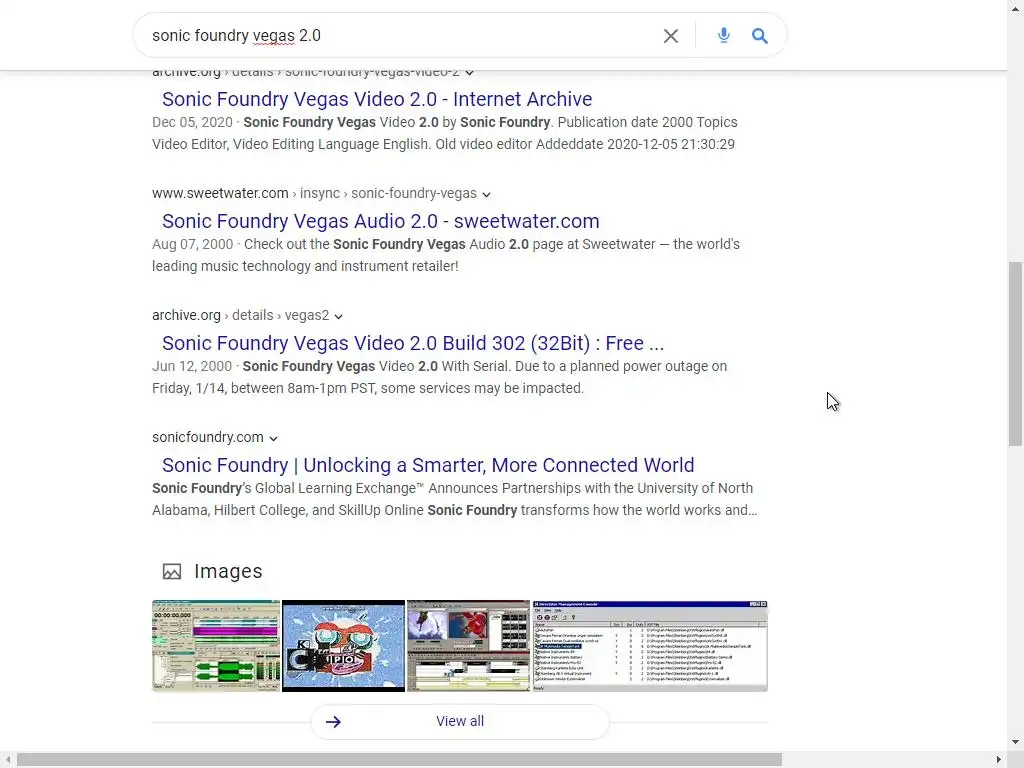Image resolution: width=1024 pixels, height=768 pixels.
Task: Click the scroll left arrow
Action: tap(7, 760)
